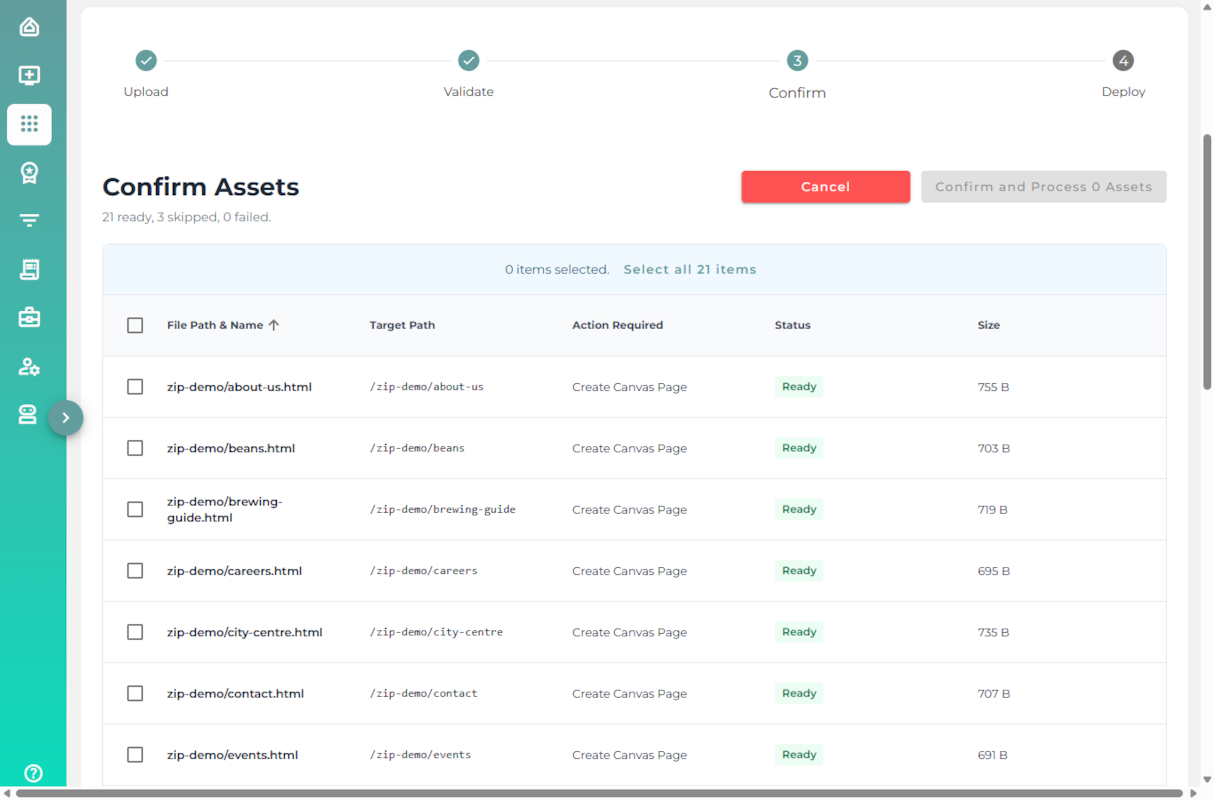Screen dimensions: 1214x800
Task: Click the 735 B size value
Action: (993, 632)
